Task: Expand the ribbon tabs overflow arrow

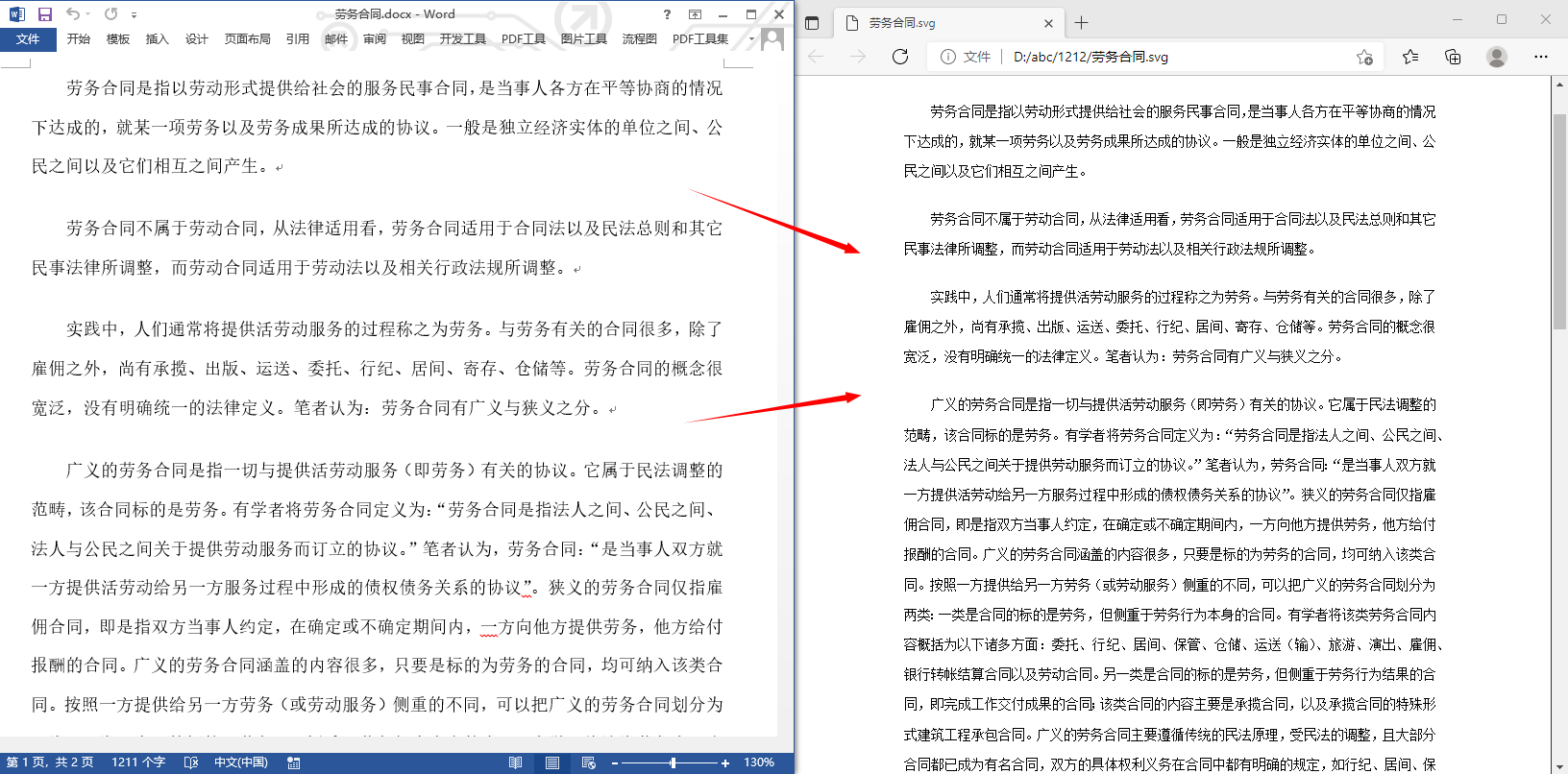Action: (x=751, y=39)
